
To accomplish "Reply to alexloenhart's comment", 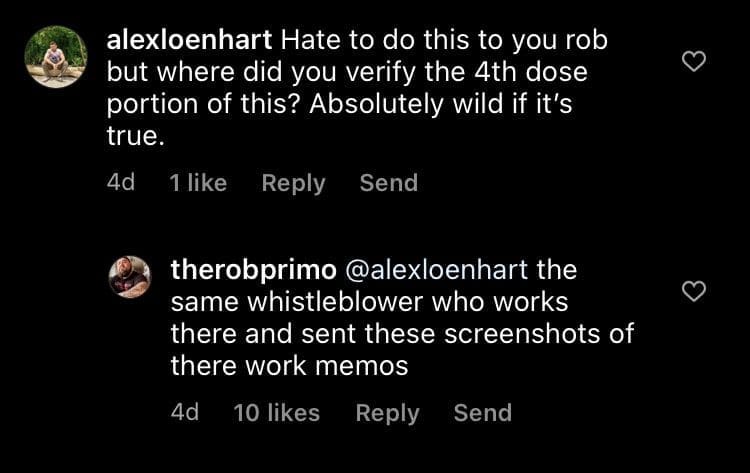I will (x=293, y=183).
